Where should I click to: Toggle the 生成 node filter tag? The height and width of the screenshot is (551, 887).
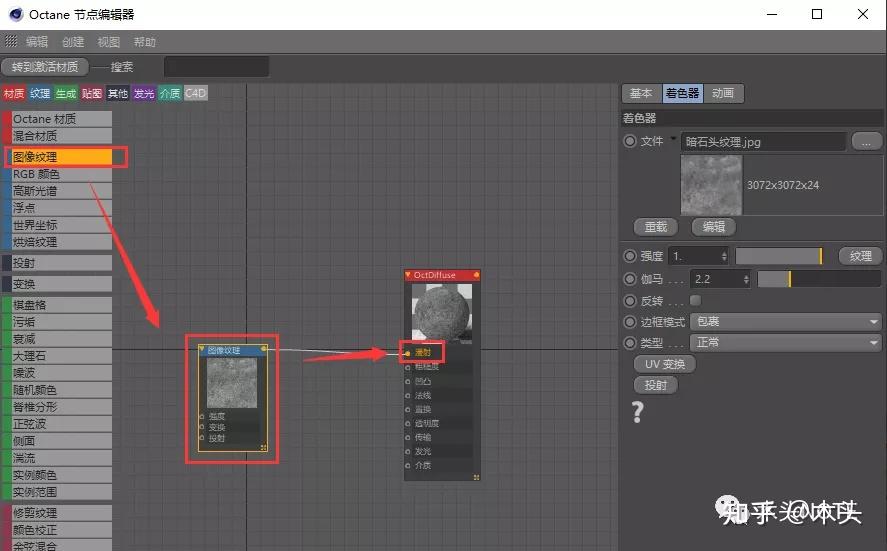coord(66,93)
